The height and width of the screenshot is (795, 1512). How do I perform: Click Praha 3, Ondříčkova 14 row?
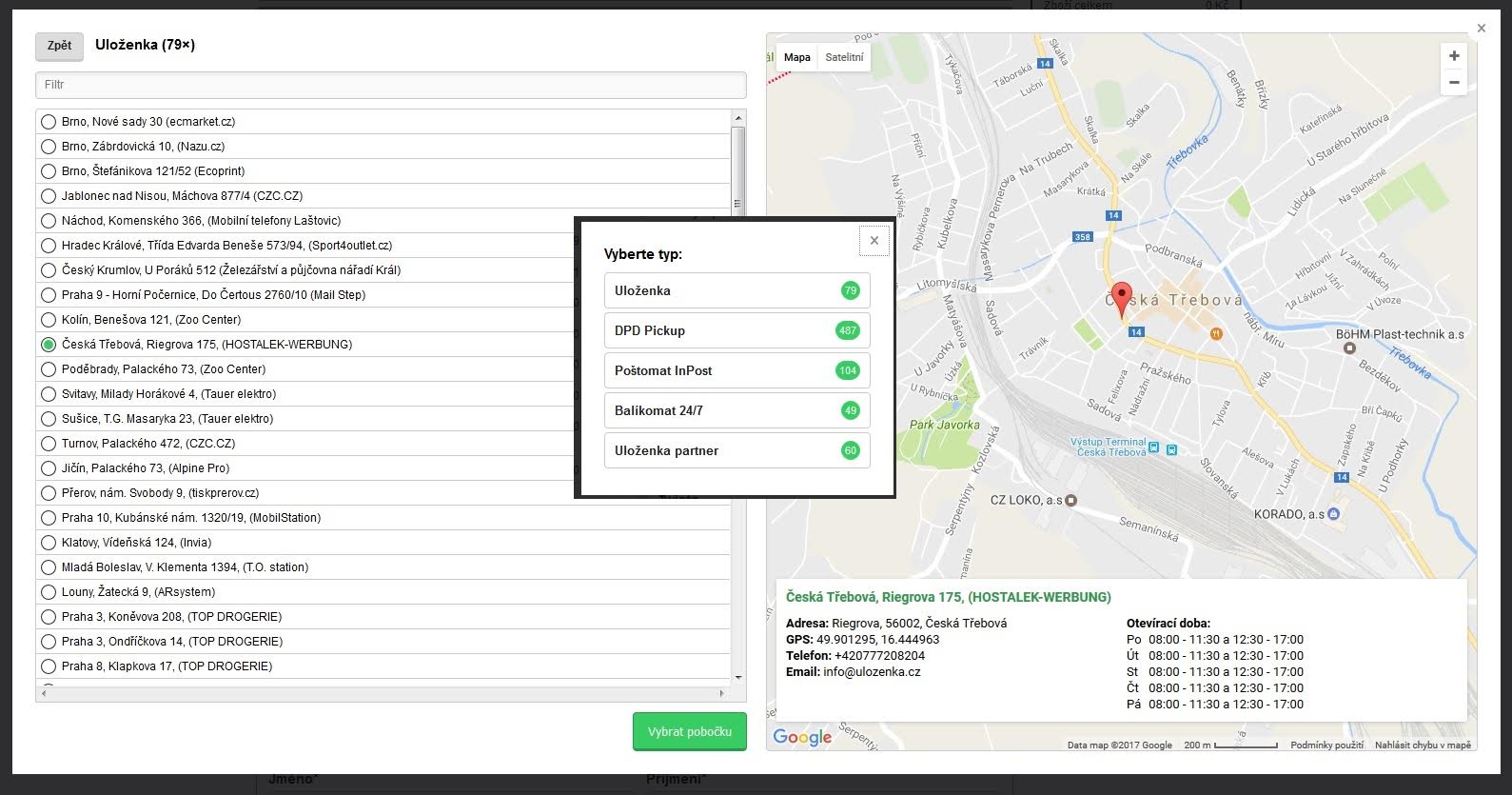[383, 642]
